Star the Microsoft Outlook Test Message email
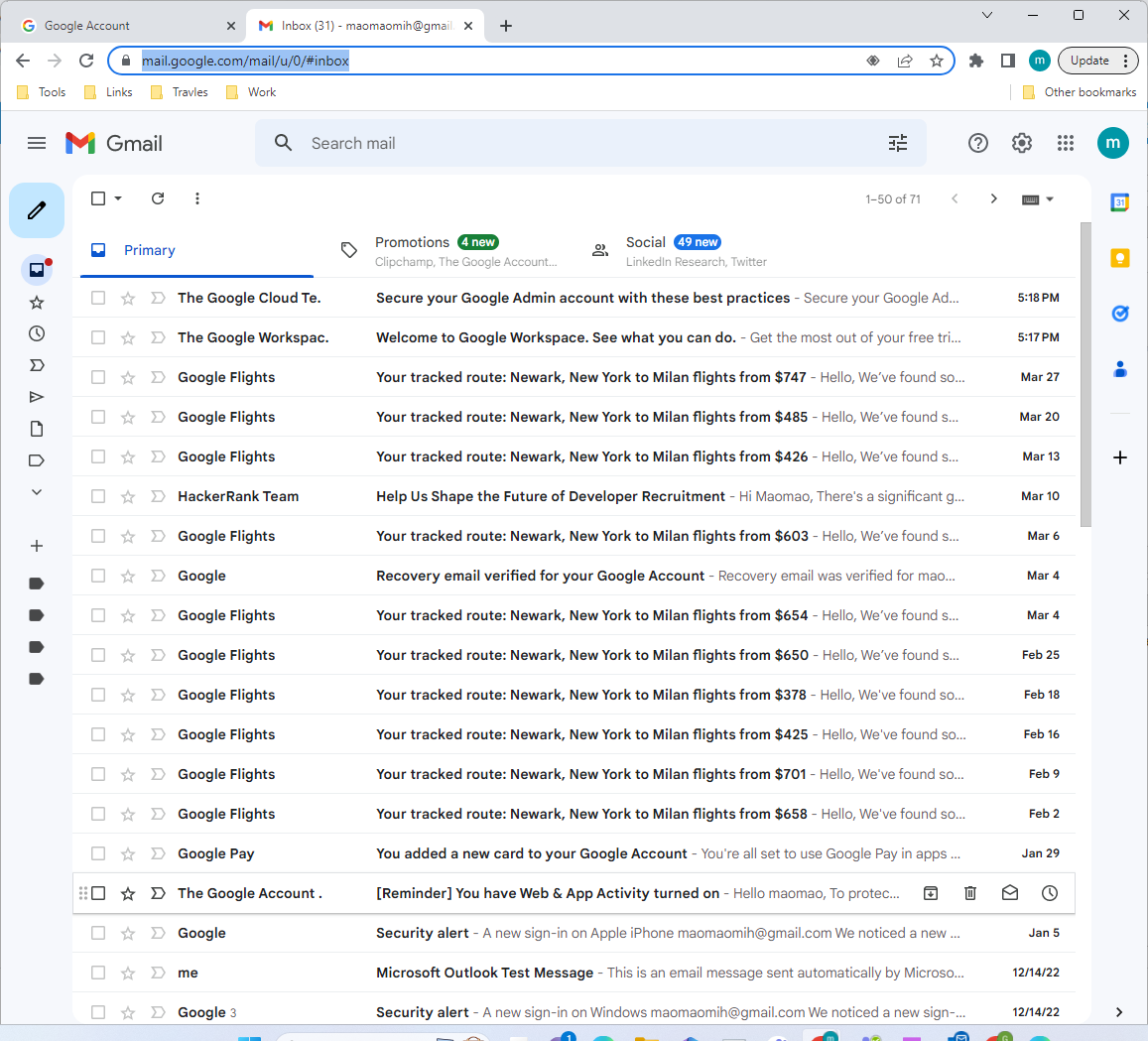The image size is (1148, 1041). [128, 973]
